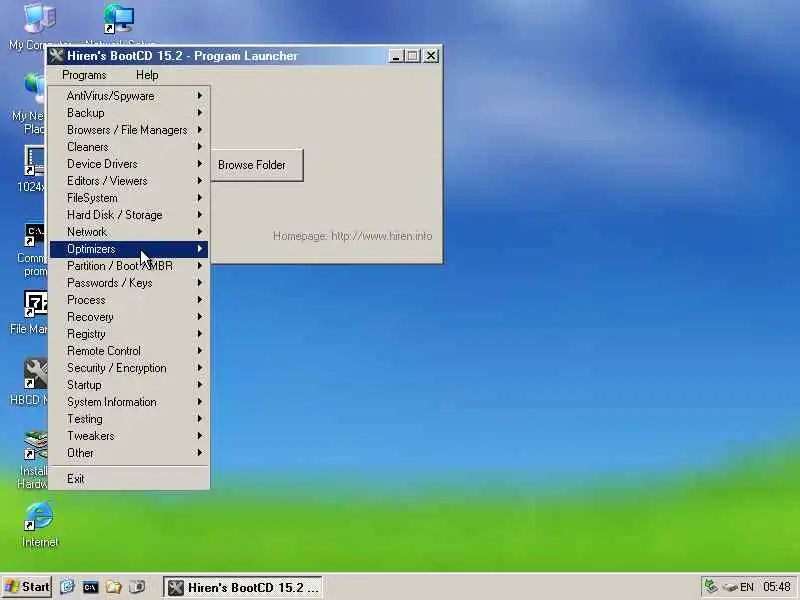Open Network Setup desktop icon

pos(120,26)
